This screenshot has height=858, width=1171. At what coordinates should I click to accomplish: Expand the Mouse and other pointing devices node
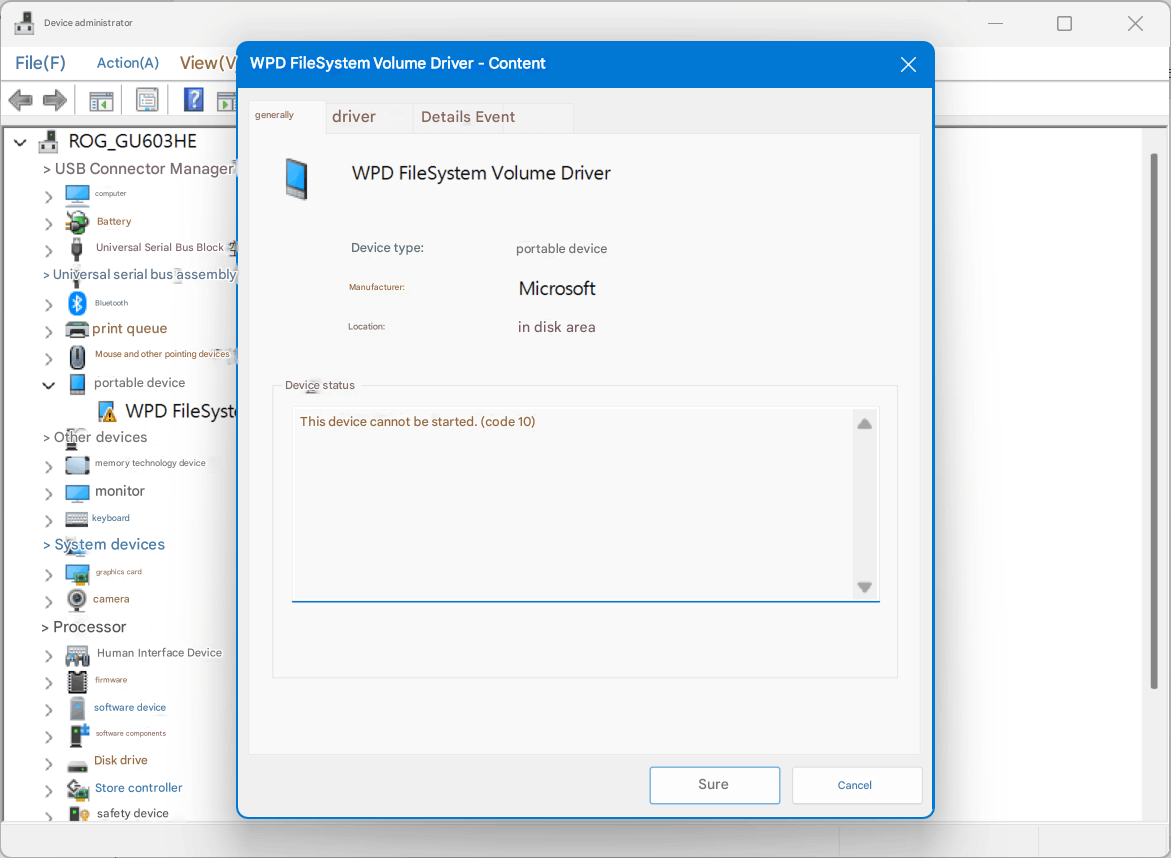pos(48,356)
